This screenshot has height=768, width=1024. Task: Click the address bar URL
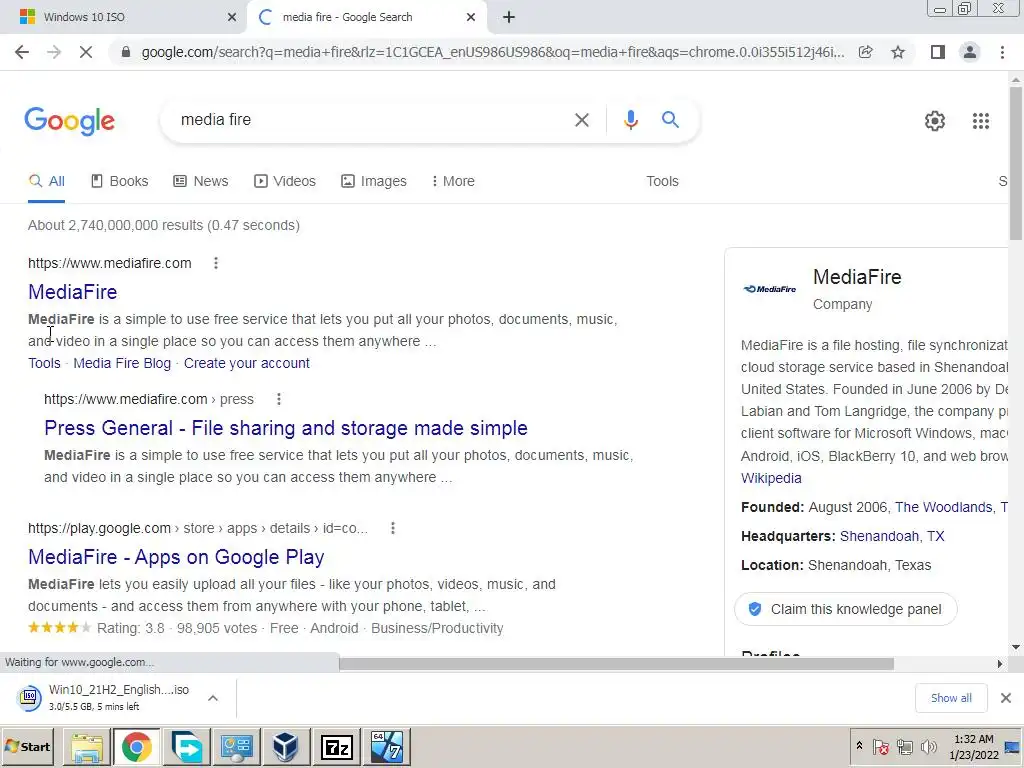point(493,52)
